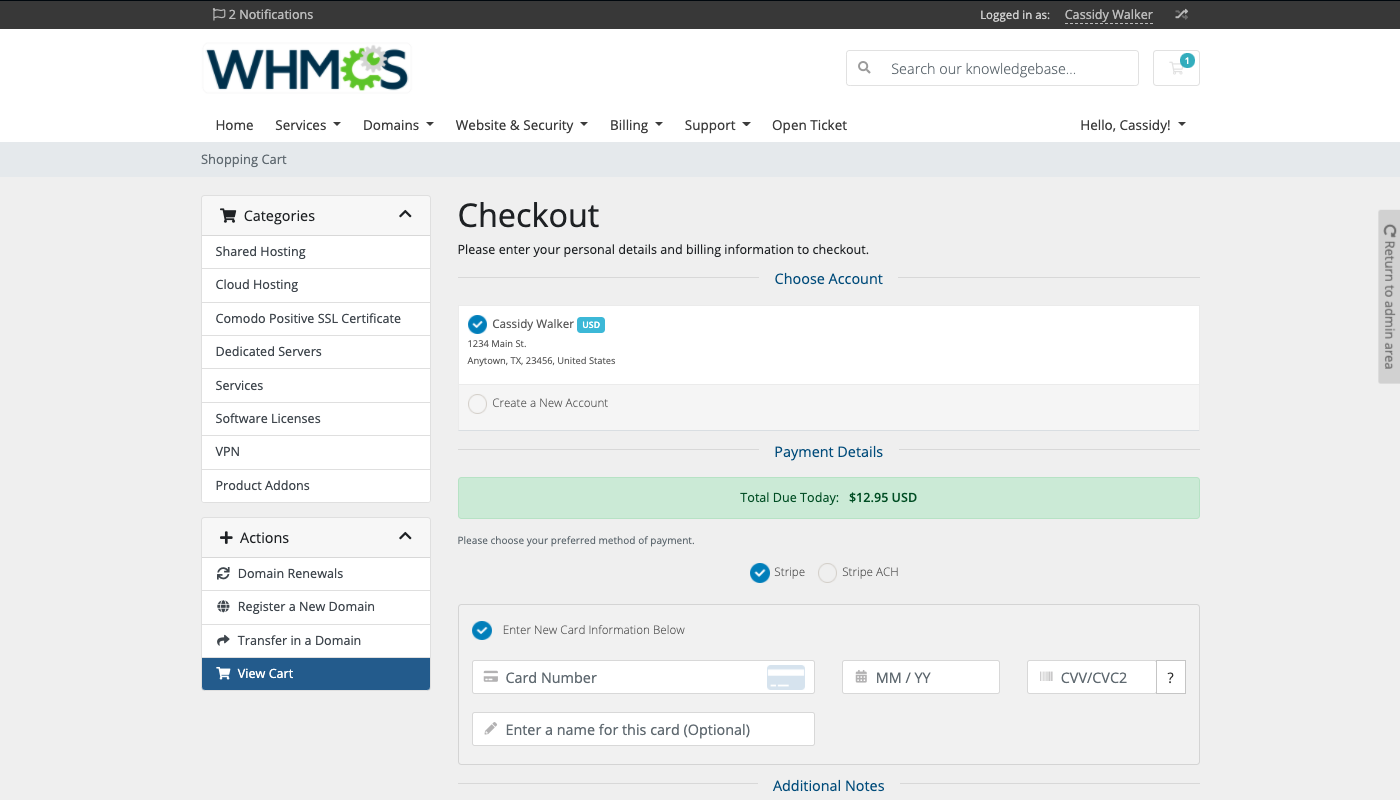Image resolution: width=1400 pixels, height=800 pixels.
Task: Open the Home menu item
Action: click(x=234, y=125)
